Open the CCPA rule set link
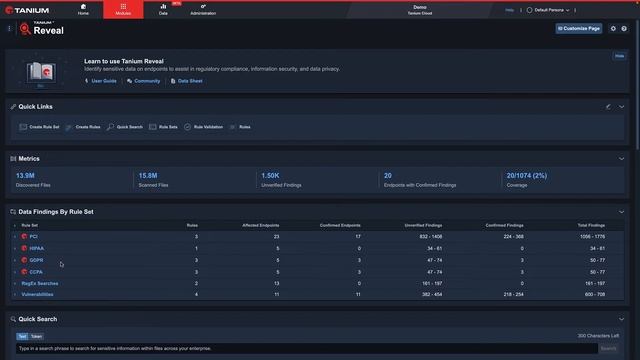Image resolution: width=640 pixels, height=360 pixels. [x=36, y=272]
